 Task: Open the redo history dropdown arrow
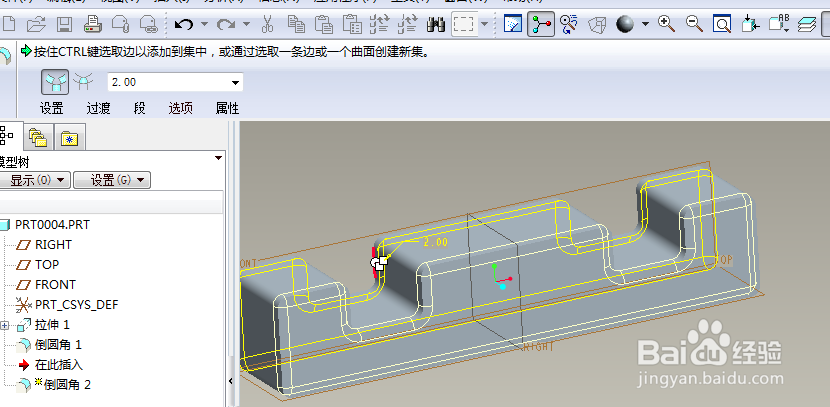click(246, 24)
